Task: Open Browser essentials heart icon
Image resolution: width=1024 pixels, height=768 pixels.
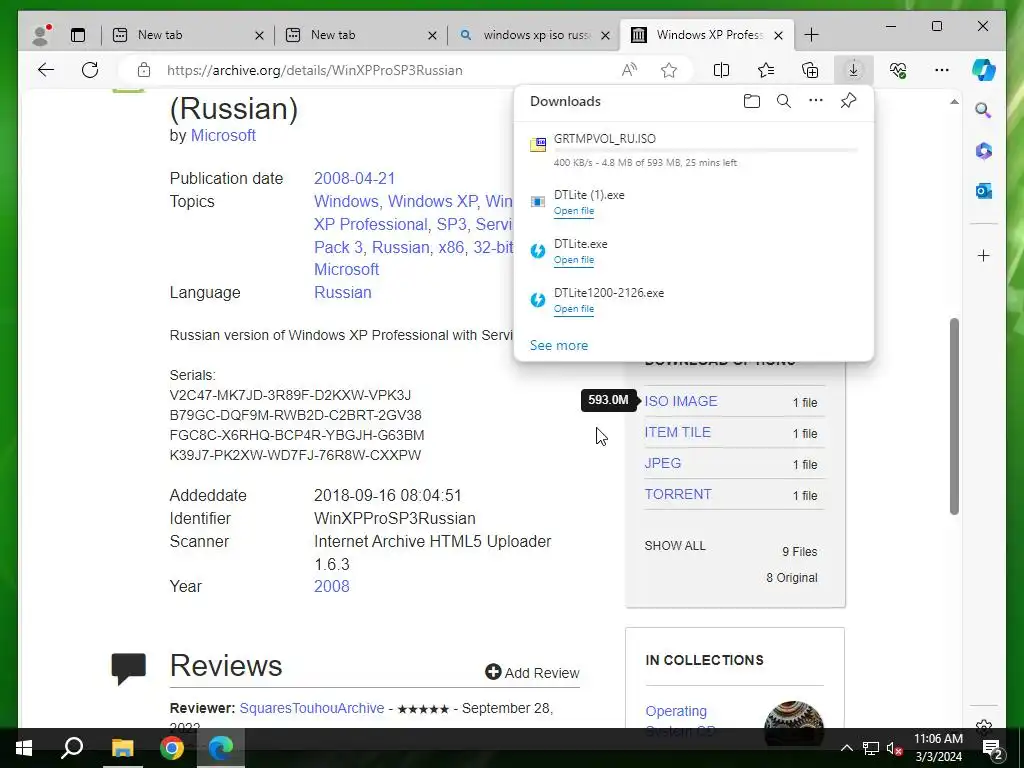Action: (x=898, y=70)
